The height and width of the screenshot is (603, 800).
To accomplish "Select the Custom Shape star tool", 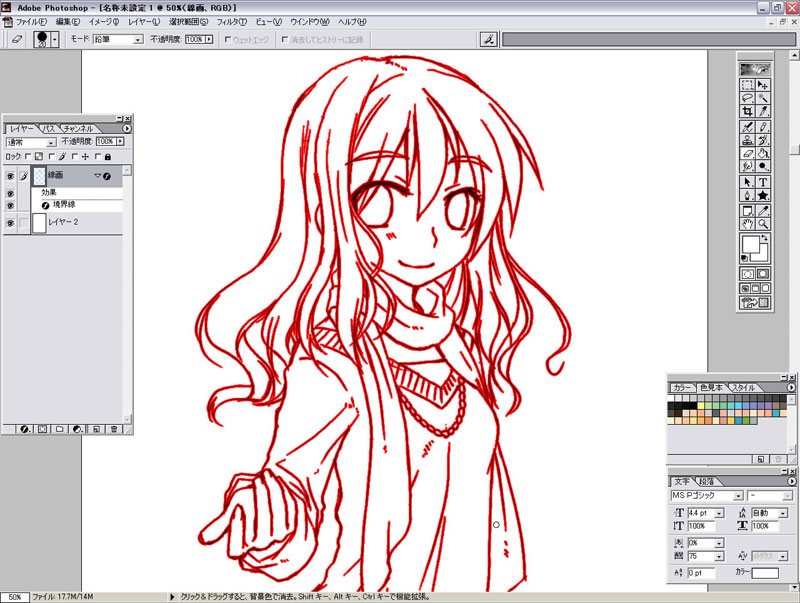I will (763, 195).
